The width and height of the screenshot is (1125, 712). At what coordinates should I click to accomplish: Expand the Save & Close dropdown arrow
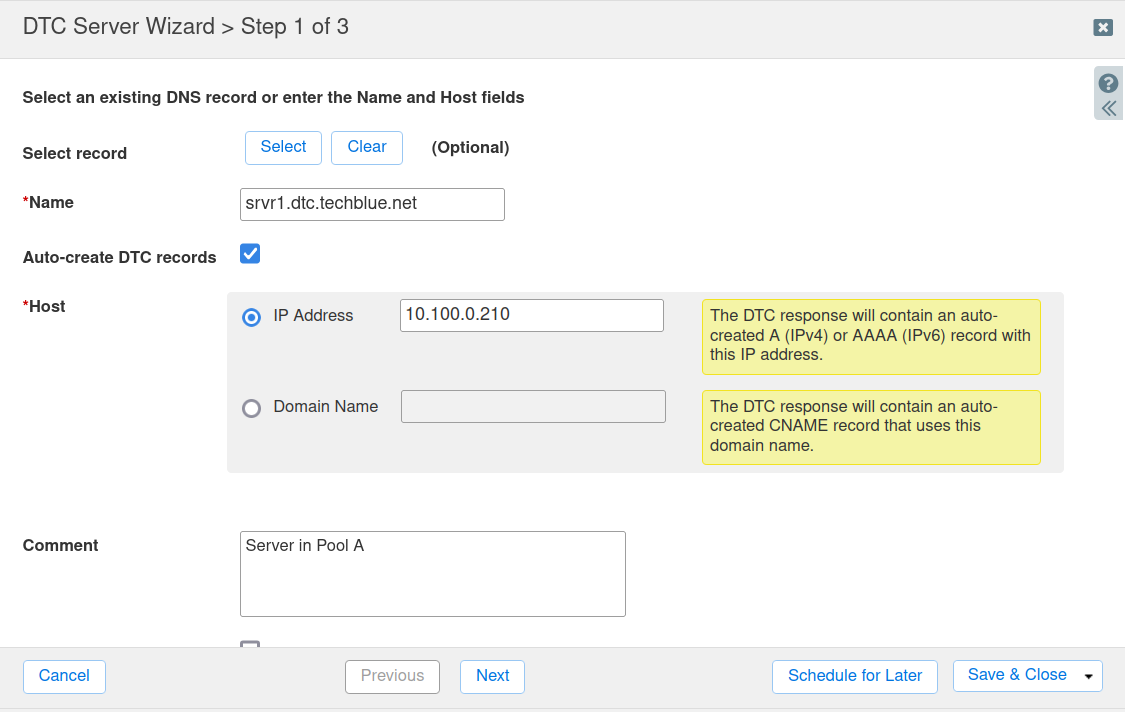(x=1088, y=676)
